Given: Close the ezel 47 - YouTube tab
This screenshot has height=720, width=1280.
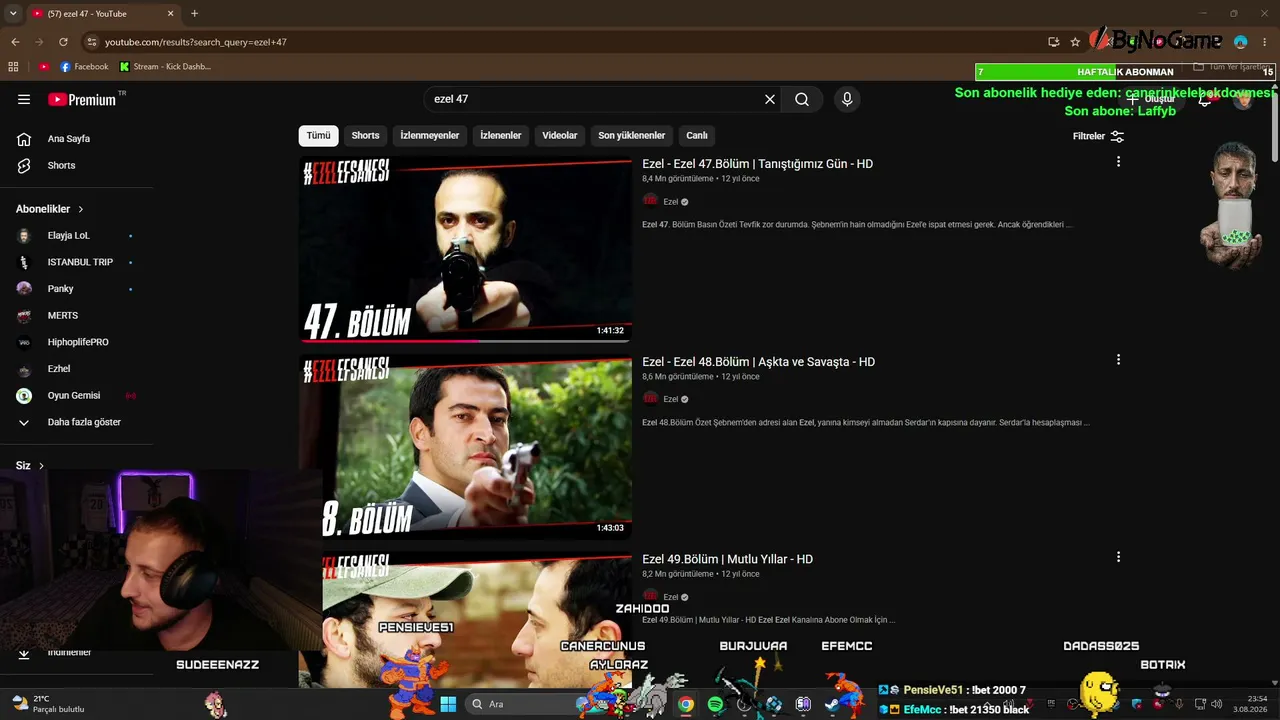Looking at the screenshot, I should [x=171, y=14].
